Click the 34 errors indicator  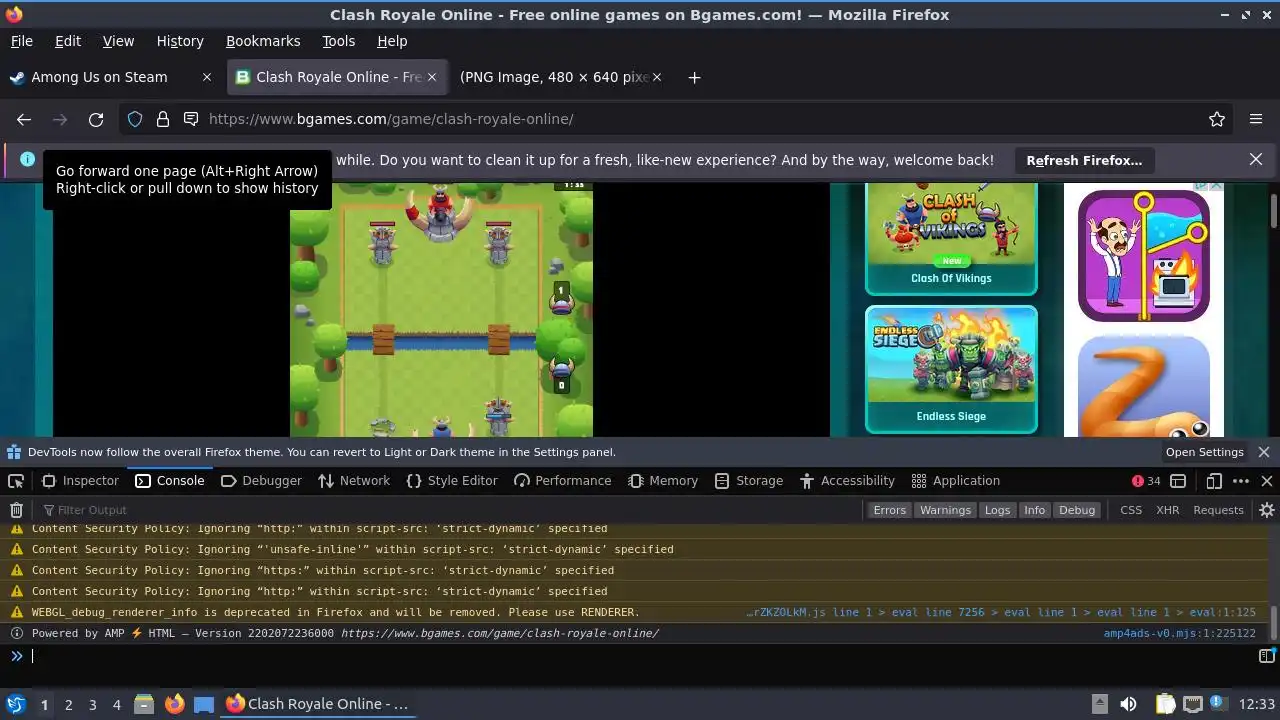(1146, 481)
